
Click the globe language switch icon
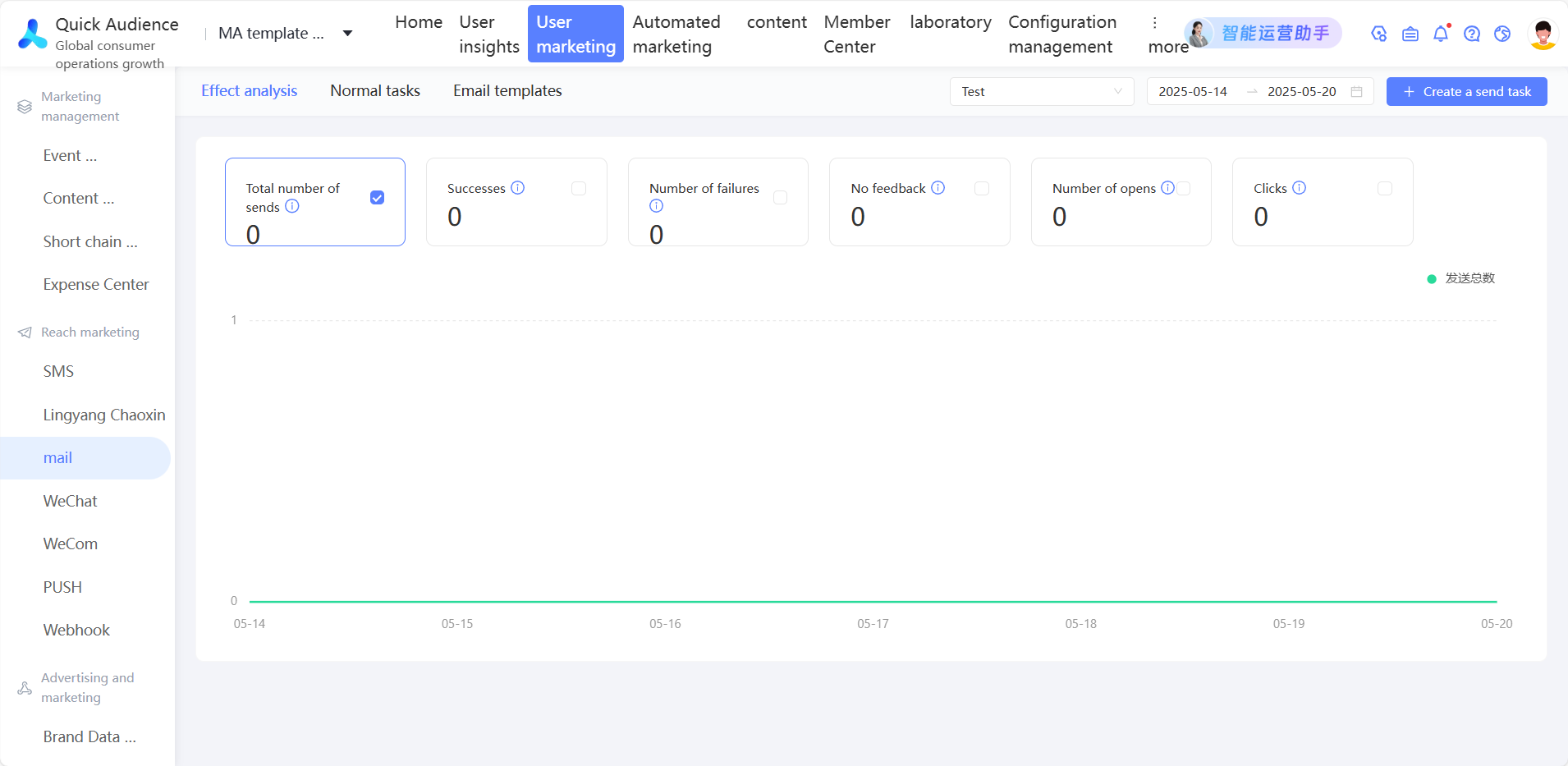[1502, 34]
